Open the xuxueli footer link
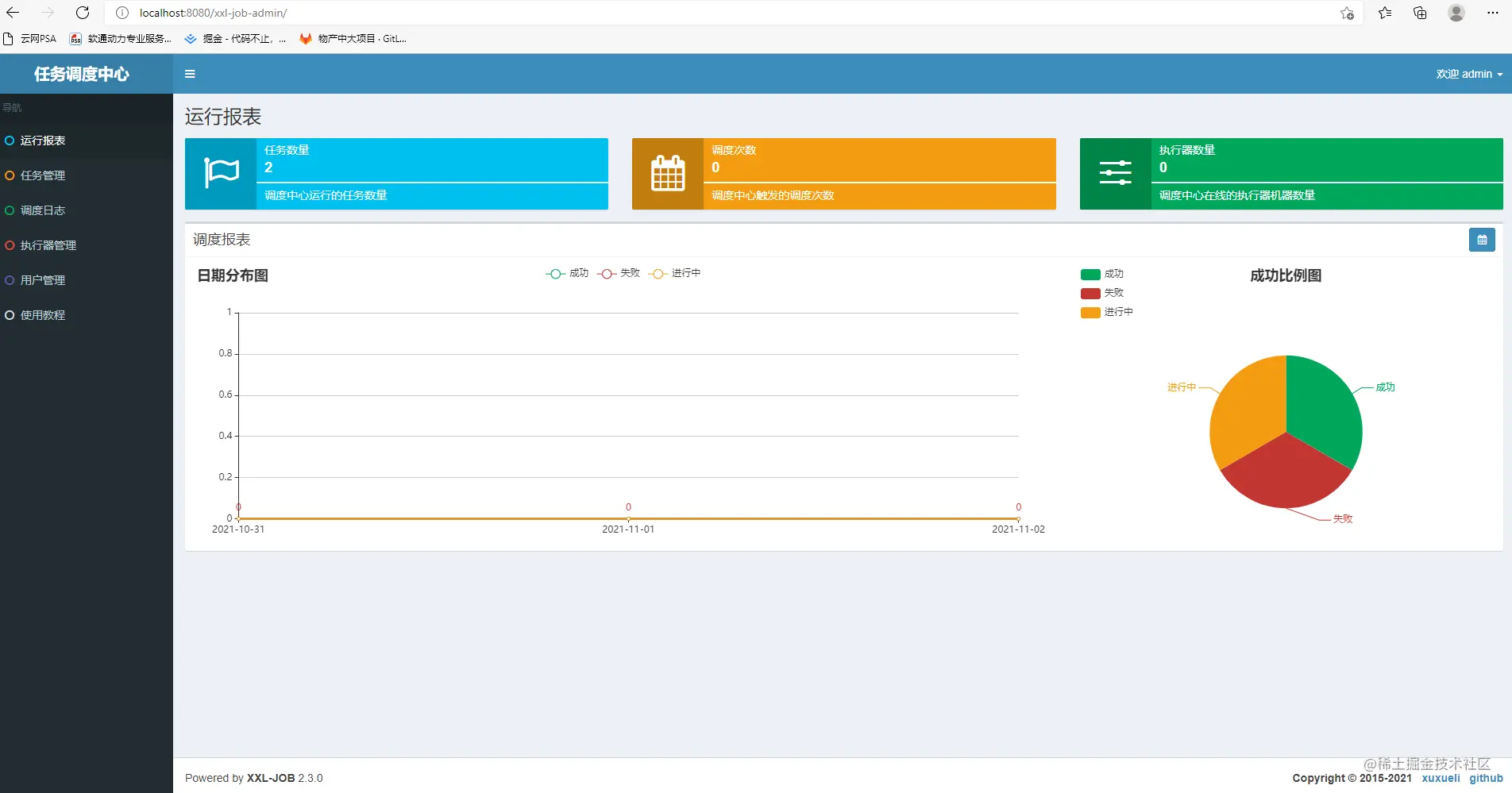The height and width of the screenshot is (793, 1512). click(1441, 778)
